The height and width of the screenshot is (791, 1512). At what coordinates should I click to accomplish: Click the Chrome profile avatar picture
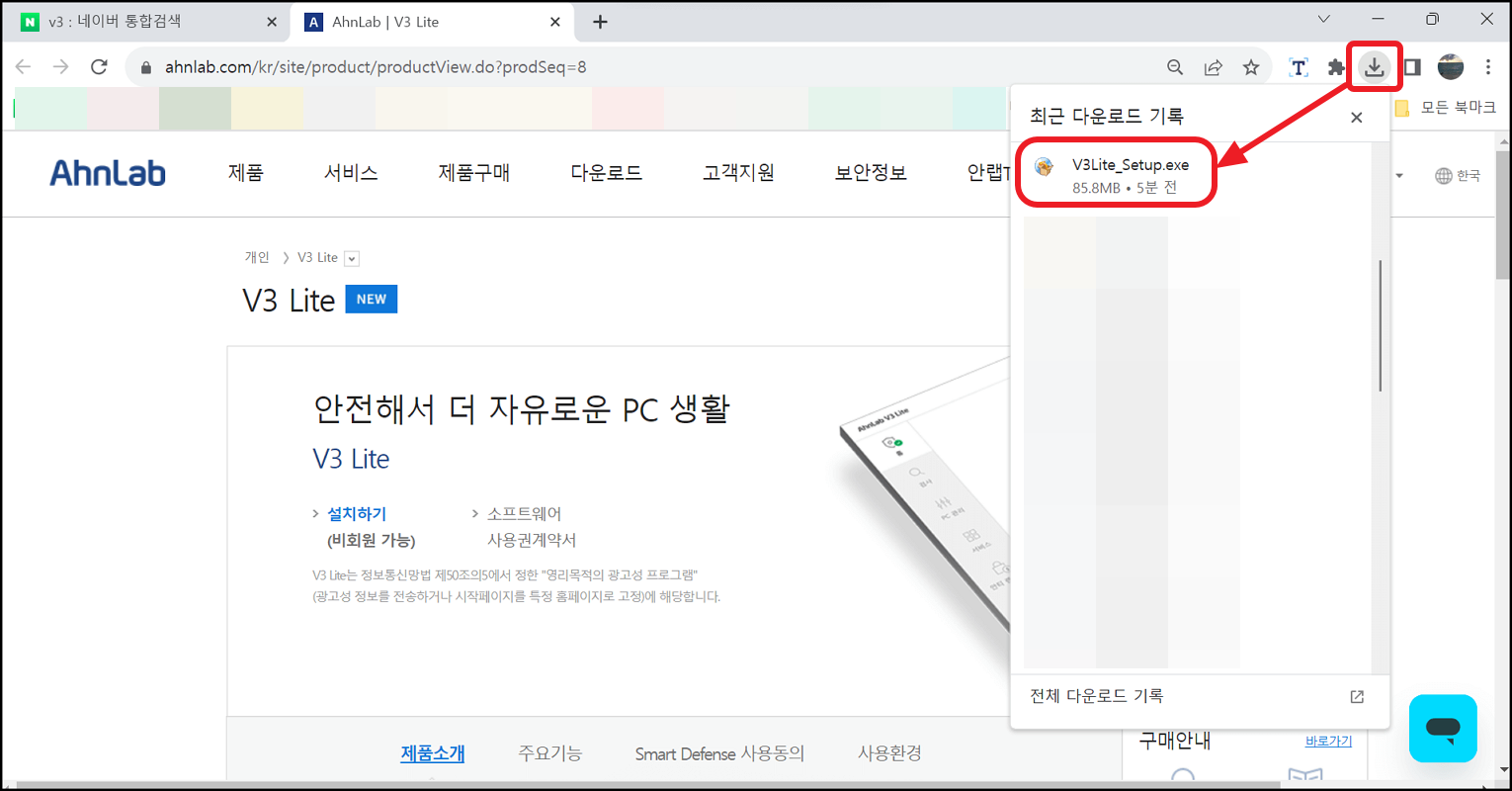1451,67
